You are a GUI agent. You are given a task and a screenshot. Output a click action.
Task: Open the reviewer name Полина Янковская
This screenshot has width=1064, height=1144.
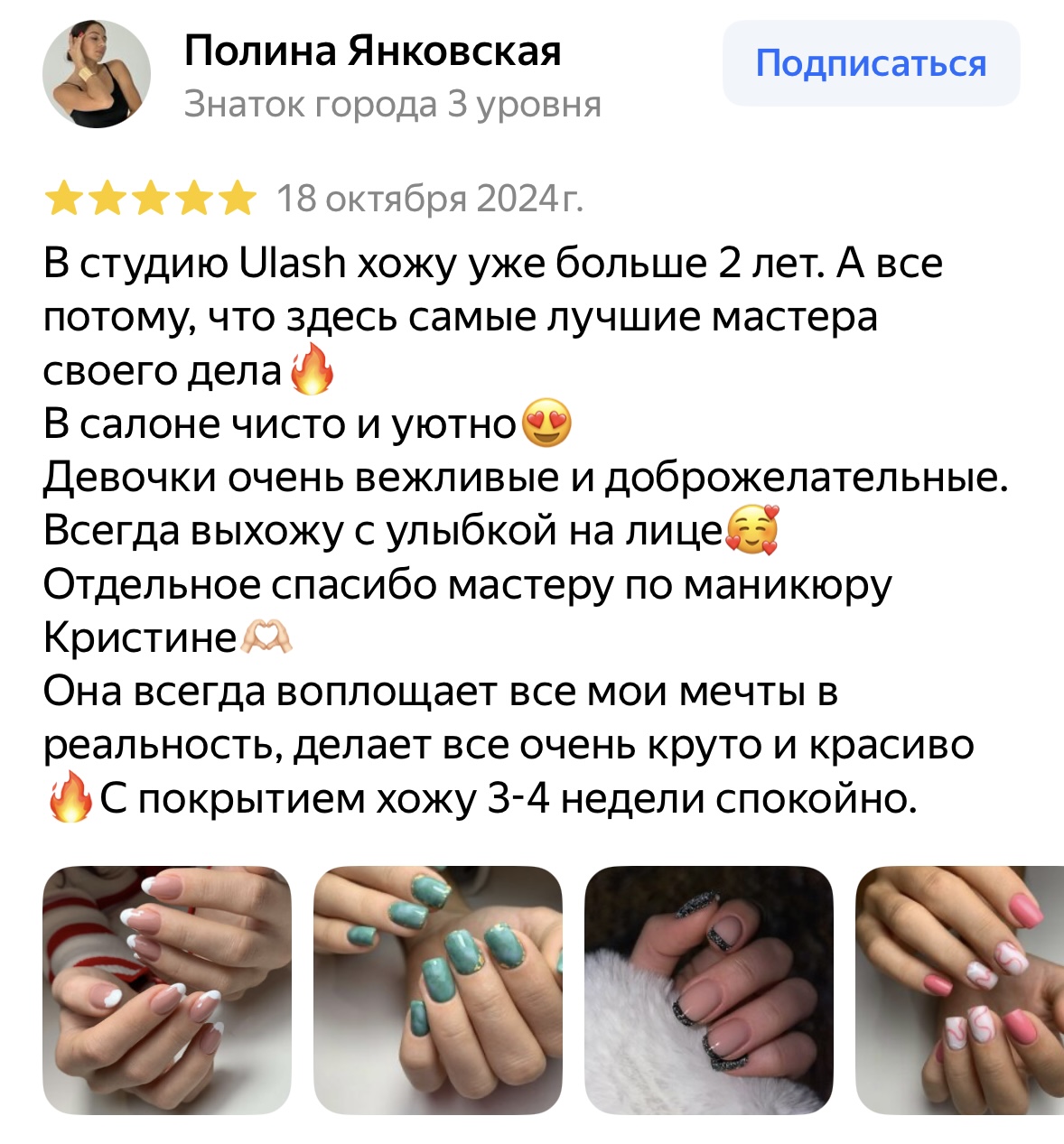point(373,51)
